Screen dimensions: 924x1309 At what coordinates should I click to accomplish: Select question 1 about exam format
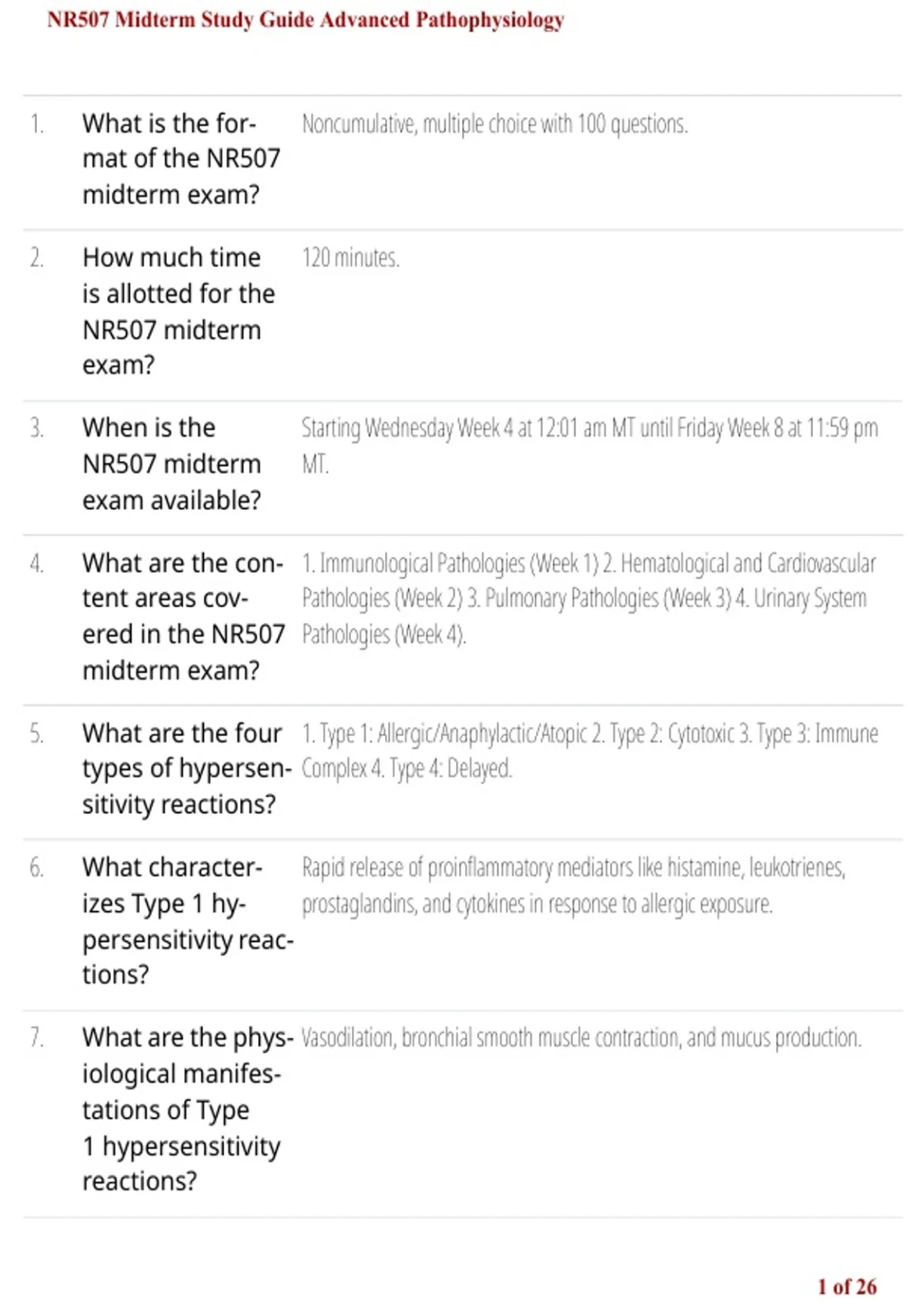click(182, 159)
